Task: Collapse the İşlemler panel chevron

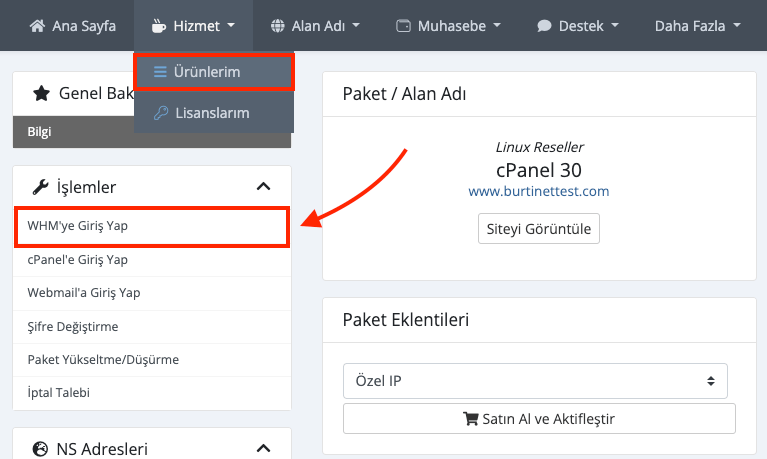Action: pyautogui.click(x=263, y=187)
